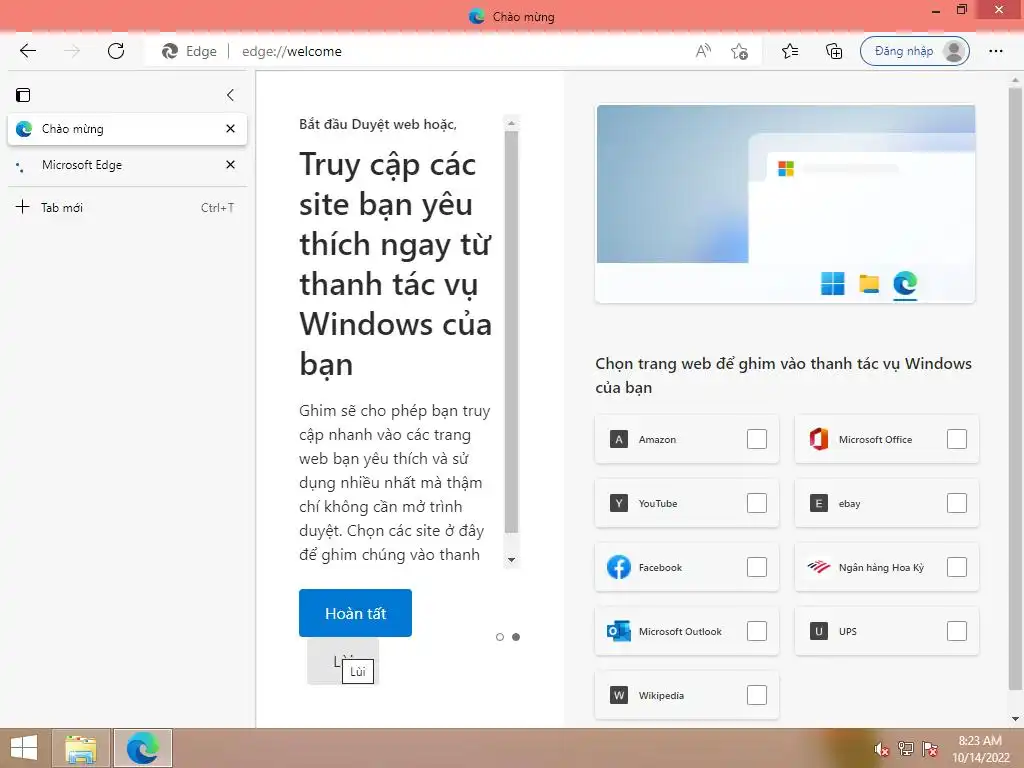
Task: Click the Microsoft Office logo icon
Action: pyautogui.click(x=818, y=439)
